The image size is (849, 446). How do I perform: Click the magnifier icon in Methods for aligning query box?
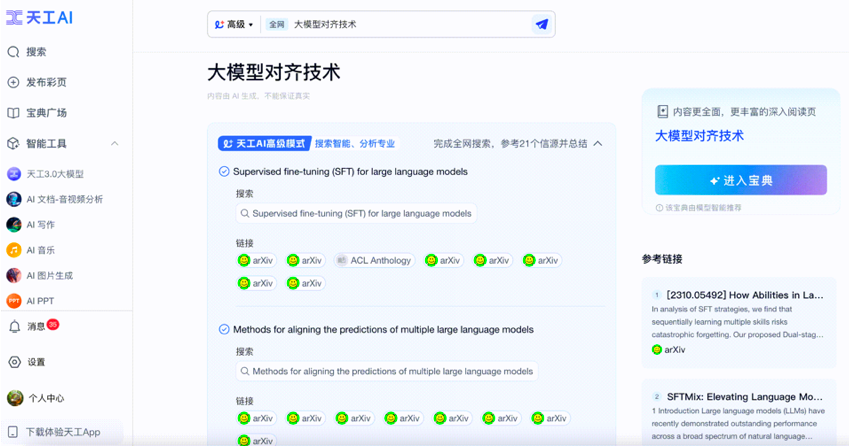[x=245, y=371]
